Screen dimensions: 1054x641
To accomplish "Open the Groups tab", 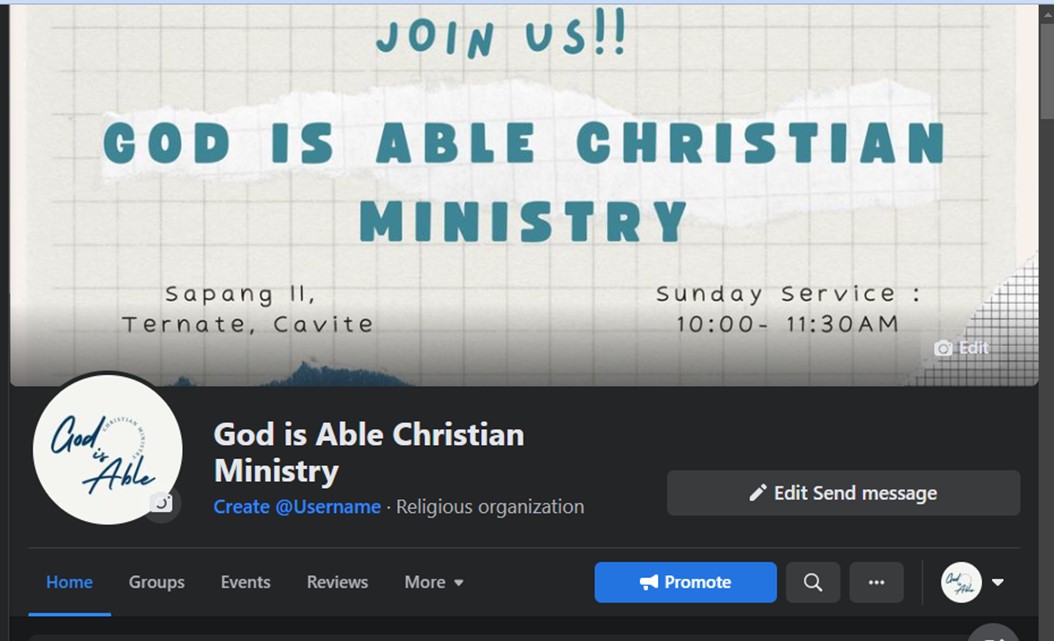I will click(157, 582).
